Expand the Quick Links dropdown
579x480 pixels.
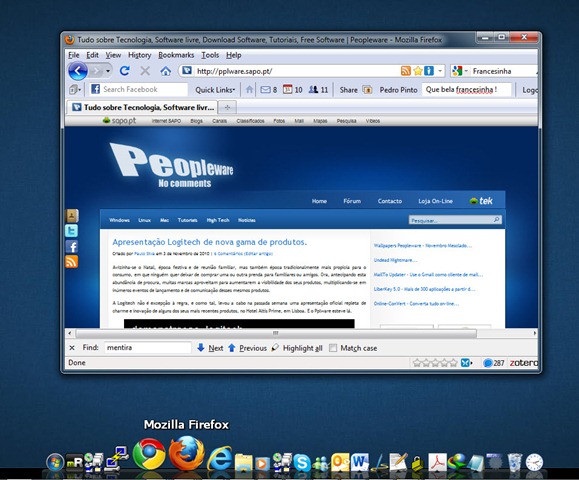215,90
